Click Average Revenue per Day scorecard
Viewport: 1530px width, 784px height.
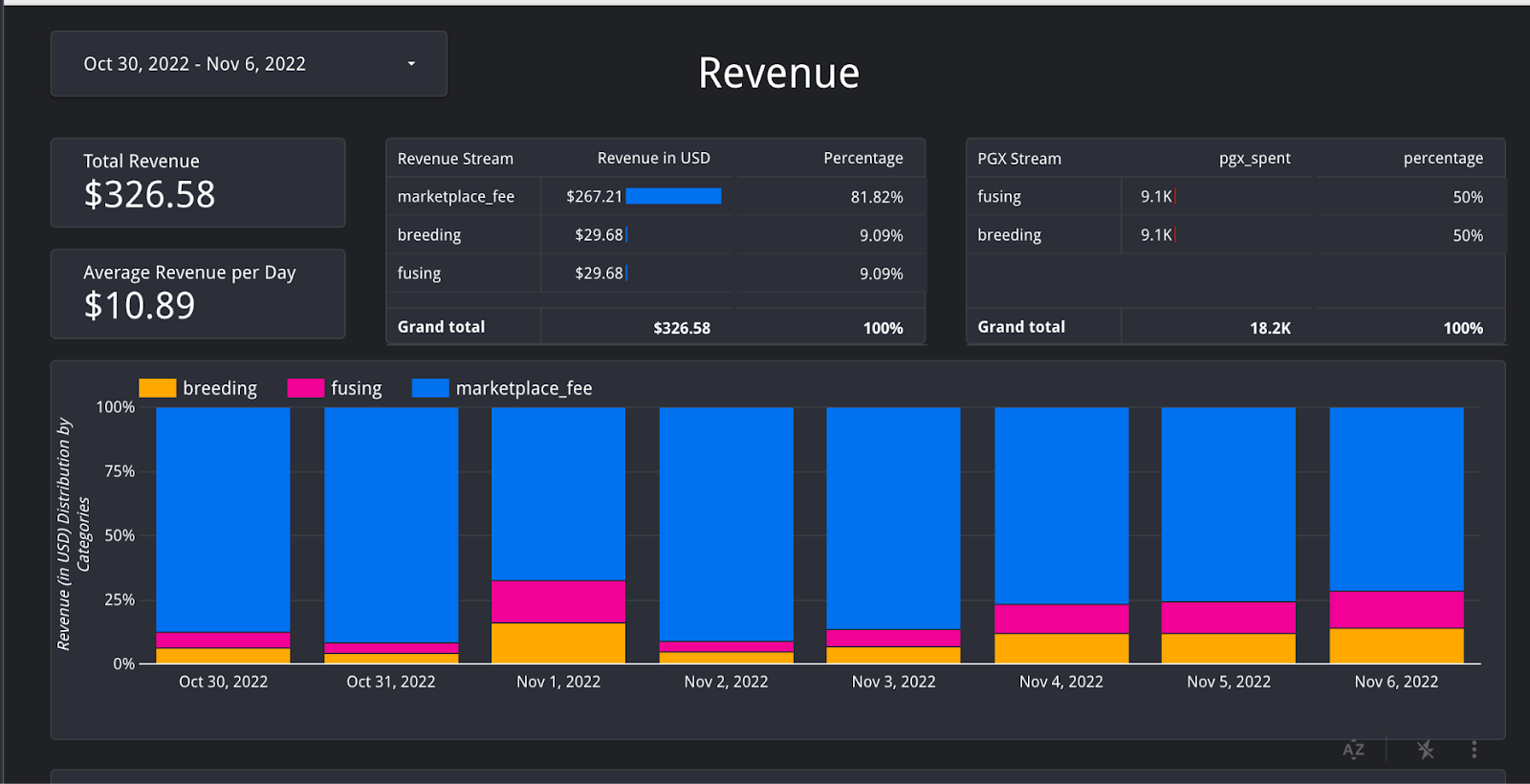tap(198, 294)
